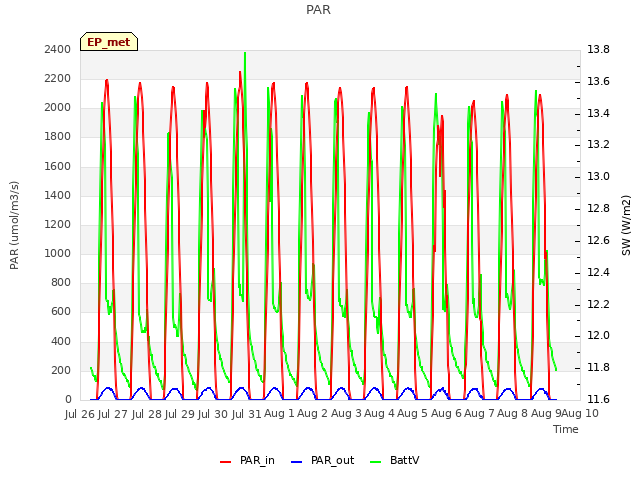
Task: Click the PAR (umol/m3/s) axis label
Action: coord(14,225)
